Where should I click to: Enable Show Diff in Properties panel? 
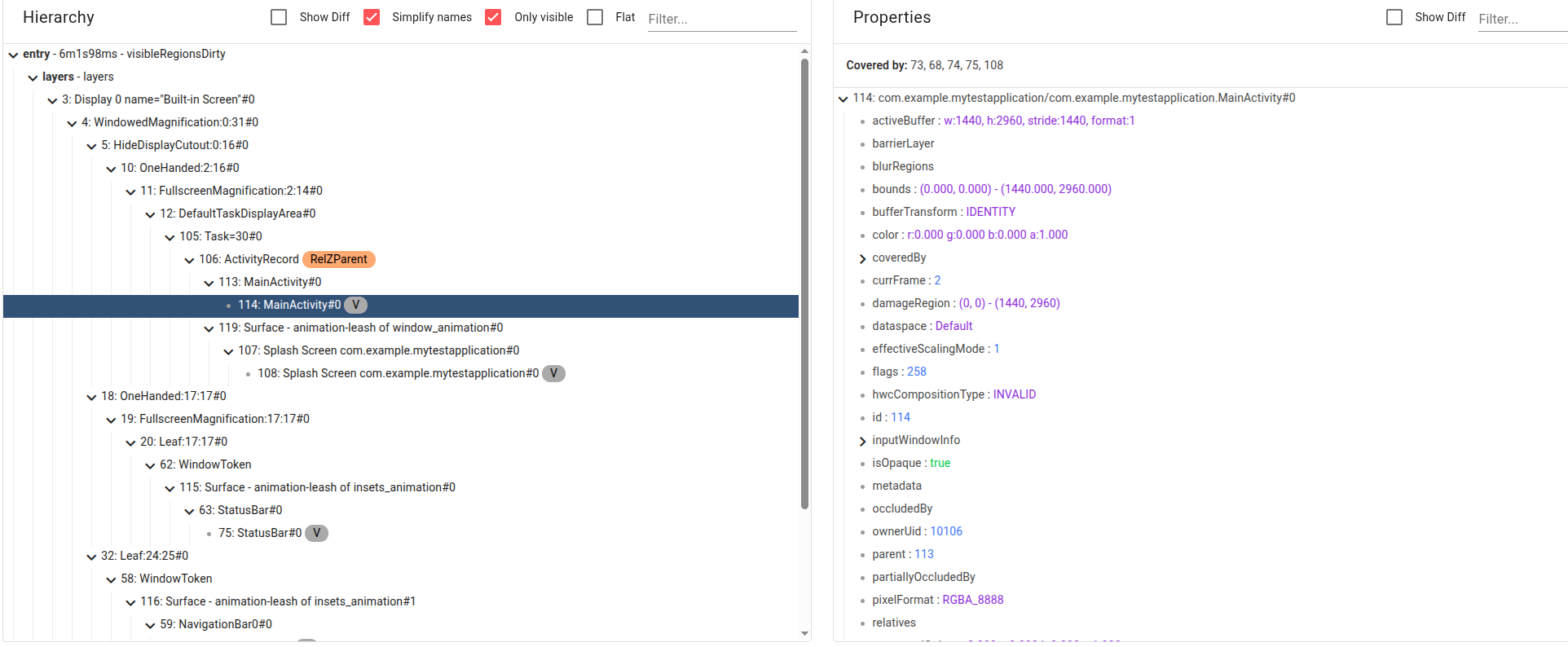pyautogui.click(x=1394, y=17)
